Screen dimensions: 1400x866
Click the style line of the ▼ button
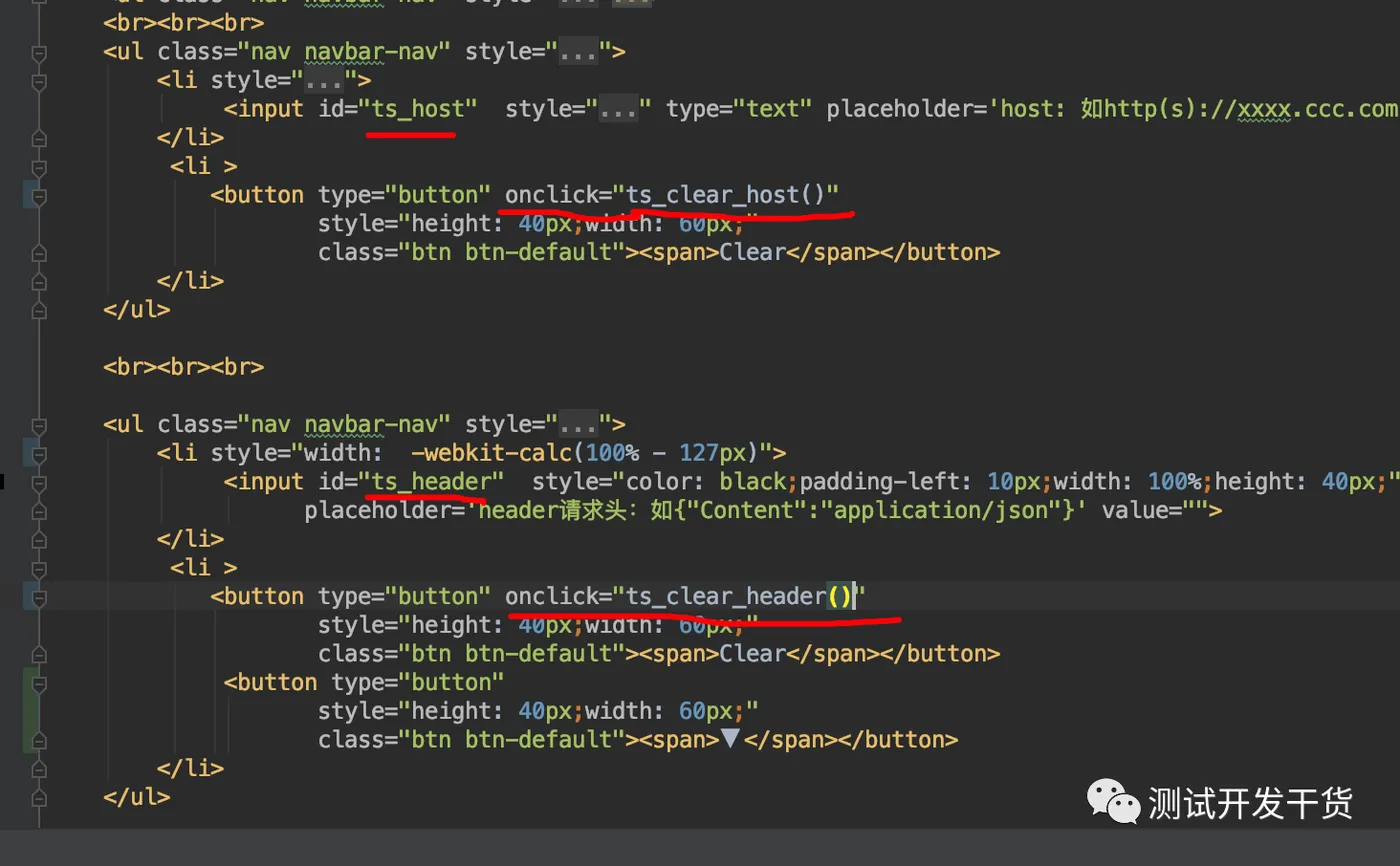pyautogui.click(x=539, y=711)
